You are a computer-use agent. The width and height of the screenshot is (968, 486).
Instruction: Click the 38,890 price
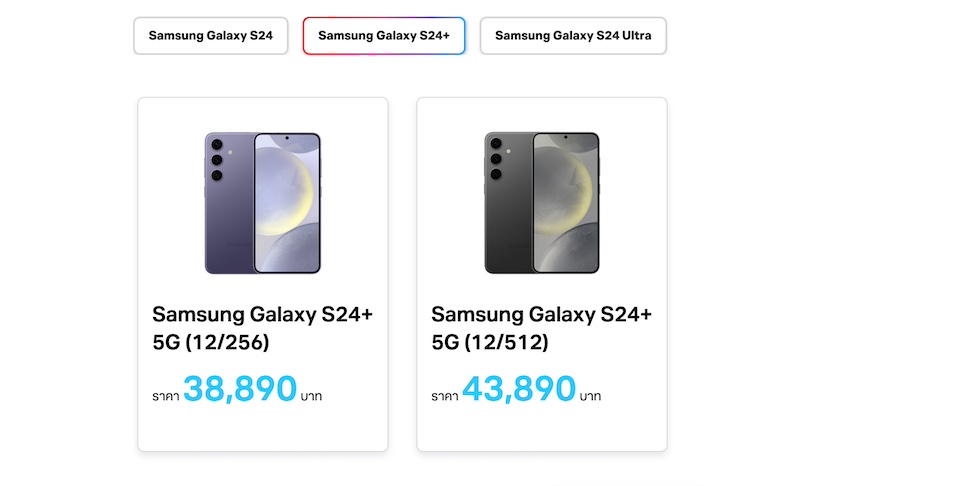click(240, 389)
